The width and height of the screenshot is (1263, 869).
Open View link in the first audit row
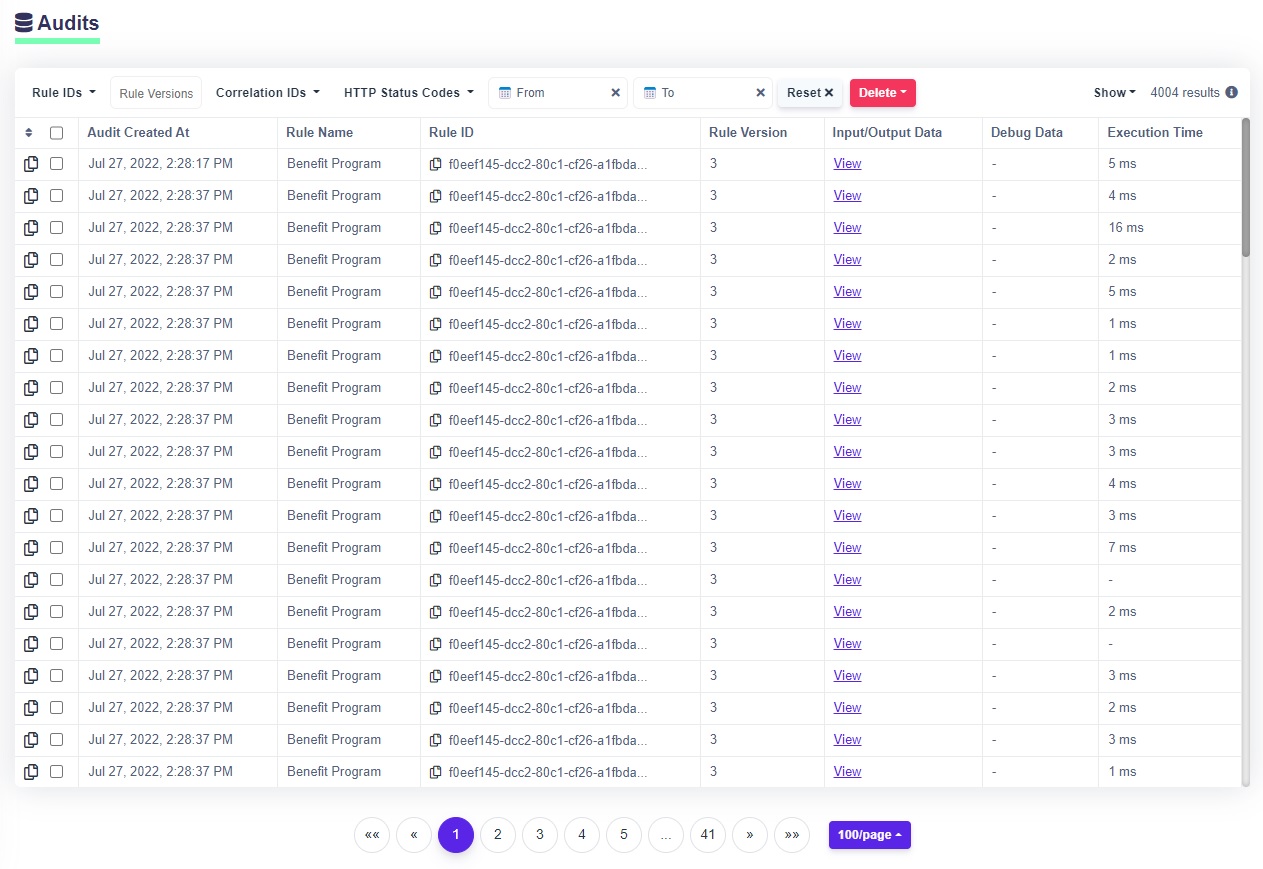tap(847, 164)
